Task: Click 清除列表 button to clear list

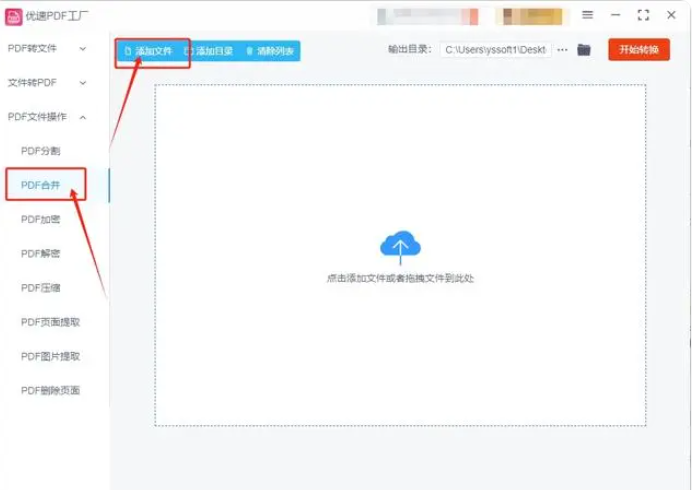Action: [x=270, y=51]
